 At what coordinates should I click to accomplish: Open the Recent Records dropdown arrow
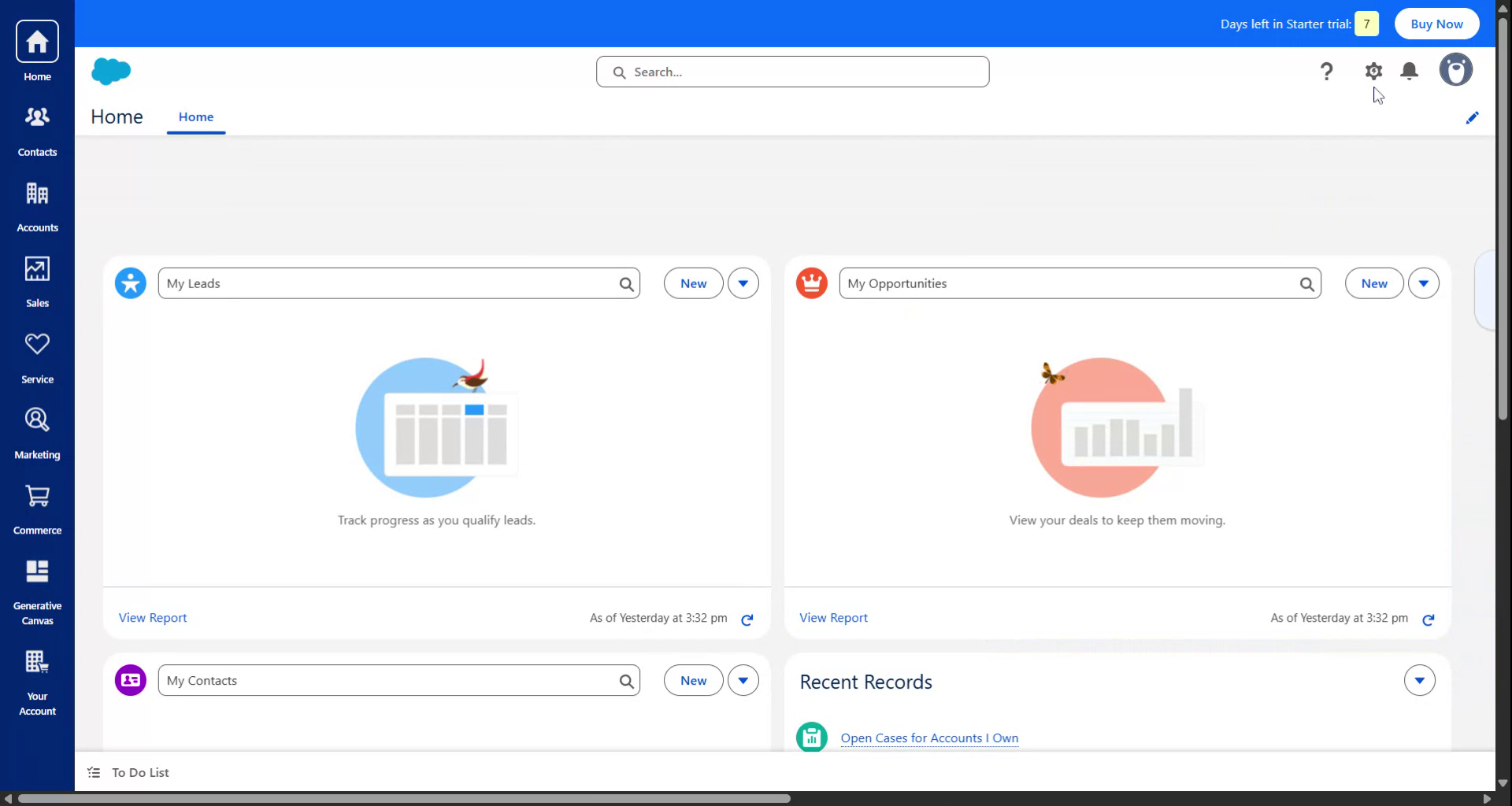point(1419,681)
